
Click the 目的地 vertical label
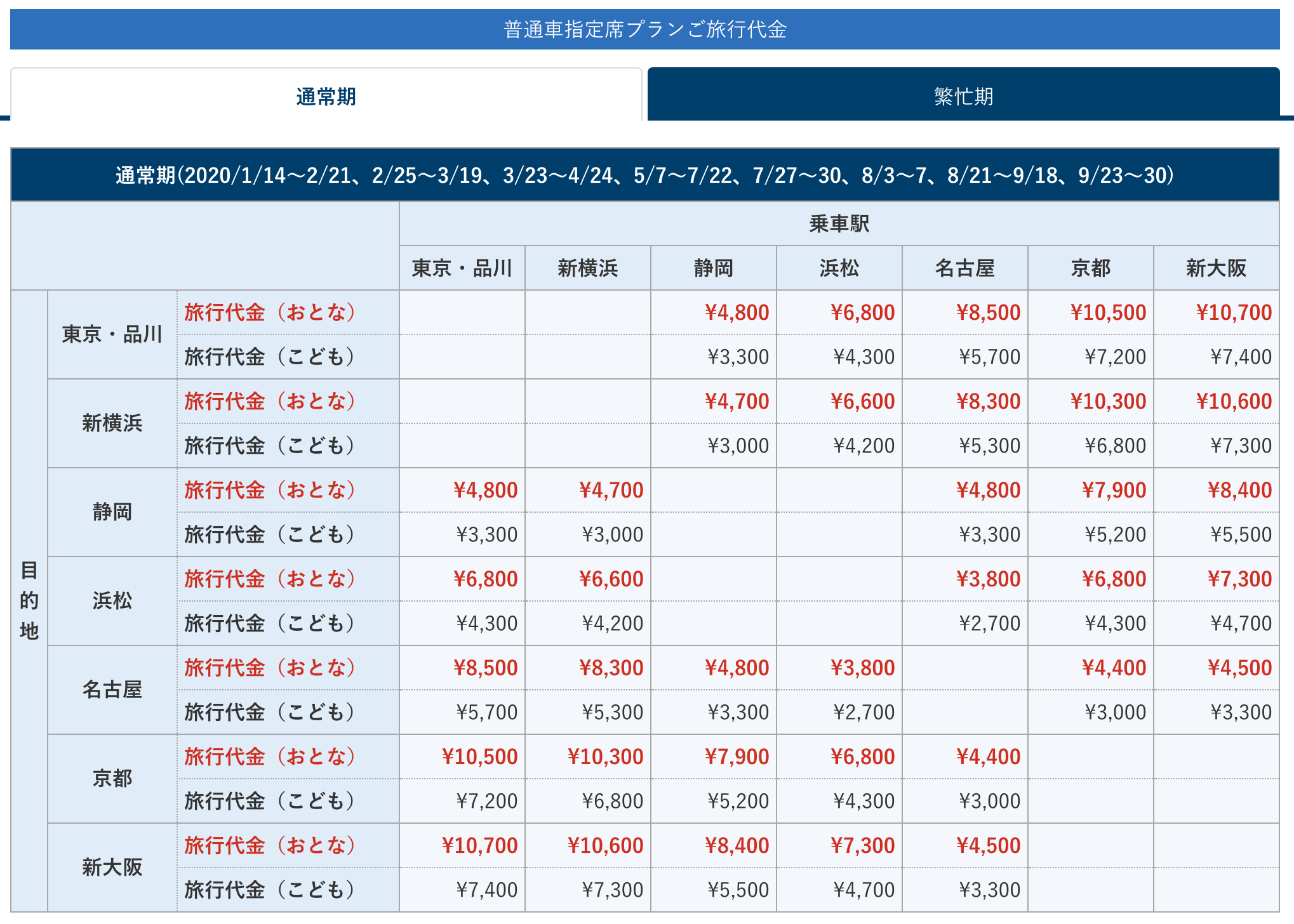tap(29, 601)
